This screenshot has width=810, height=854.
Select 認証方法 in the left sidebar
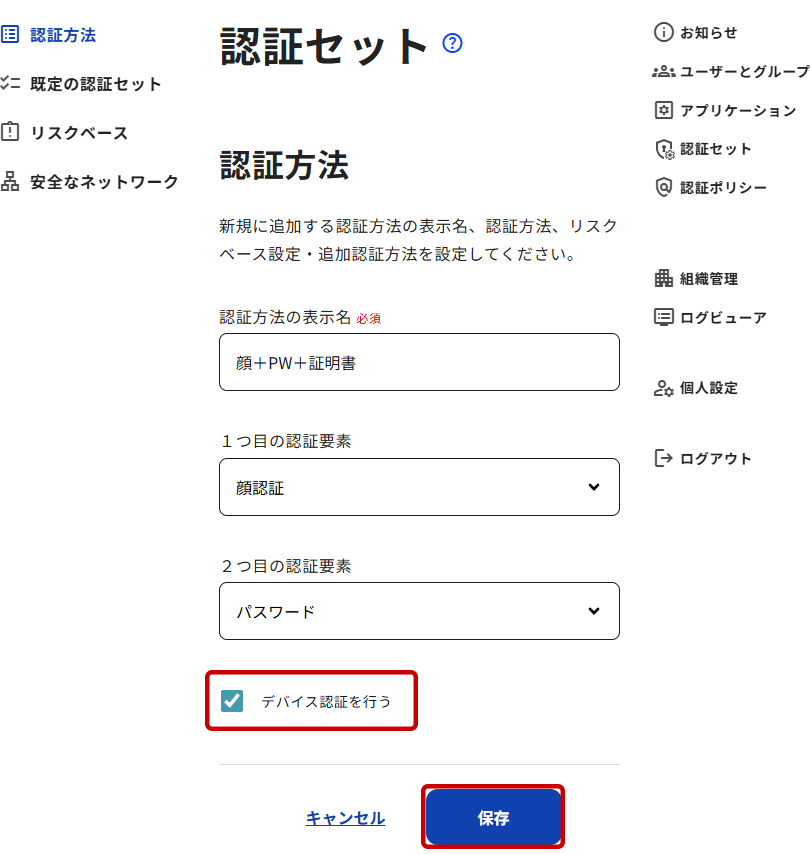click(x=62, y=35)
